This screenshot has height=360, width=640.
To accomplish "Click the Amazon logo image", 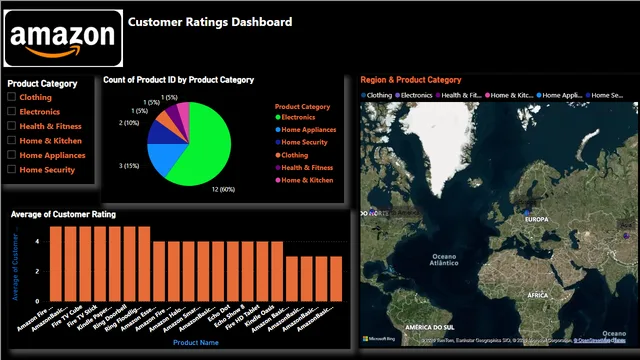I will click(63, 38).
